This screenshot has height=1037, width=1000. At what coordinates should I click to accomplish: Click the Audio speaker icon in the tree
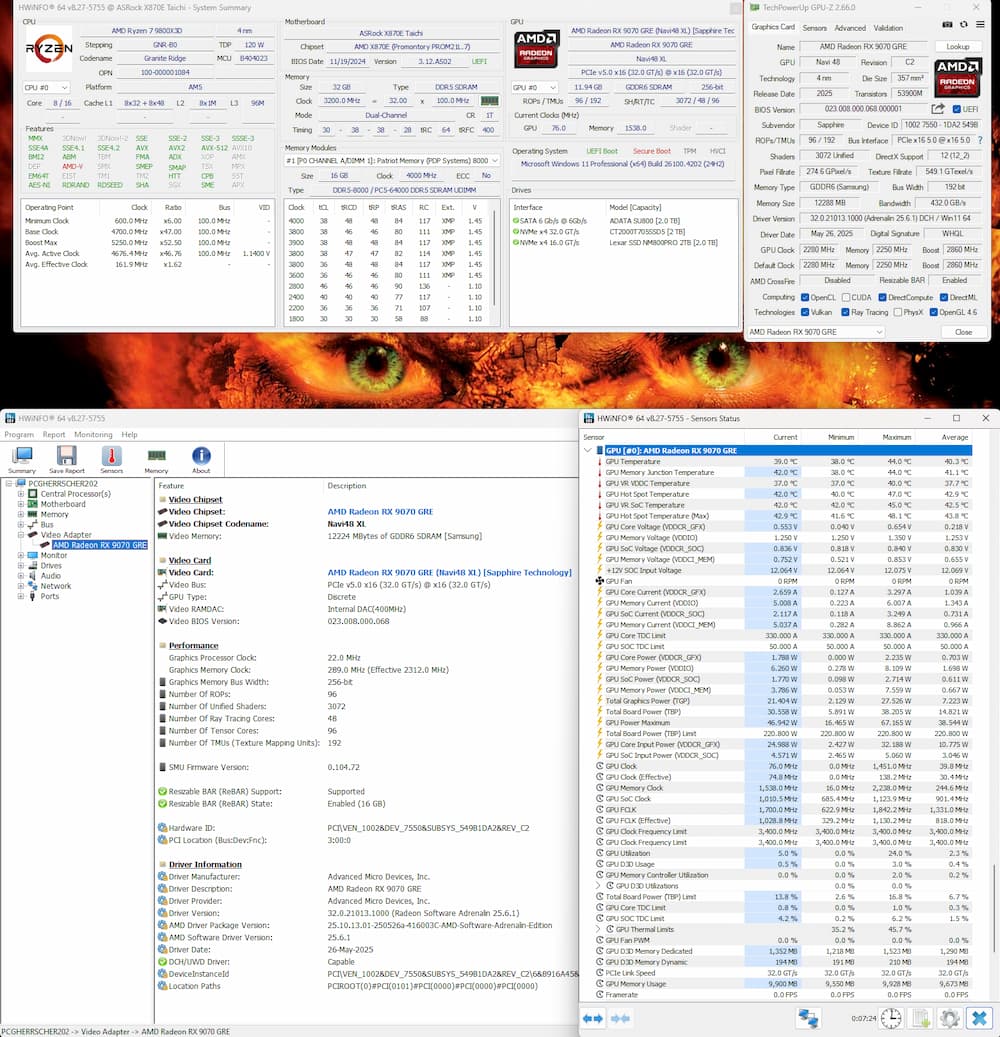click(x=32, y=575)
